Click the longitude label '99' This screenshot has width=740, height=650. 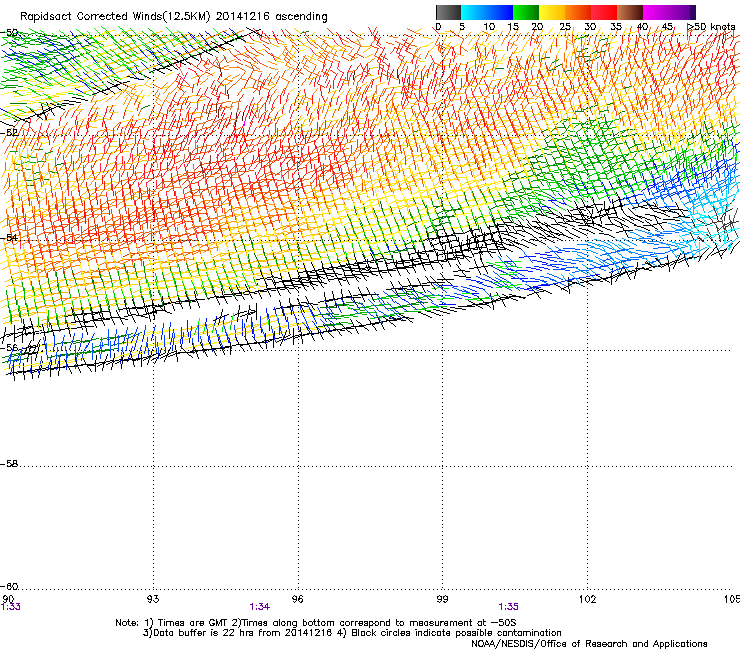(442, 599)
